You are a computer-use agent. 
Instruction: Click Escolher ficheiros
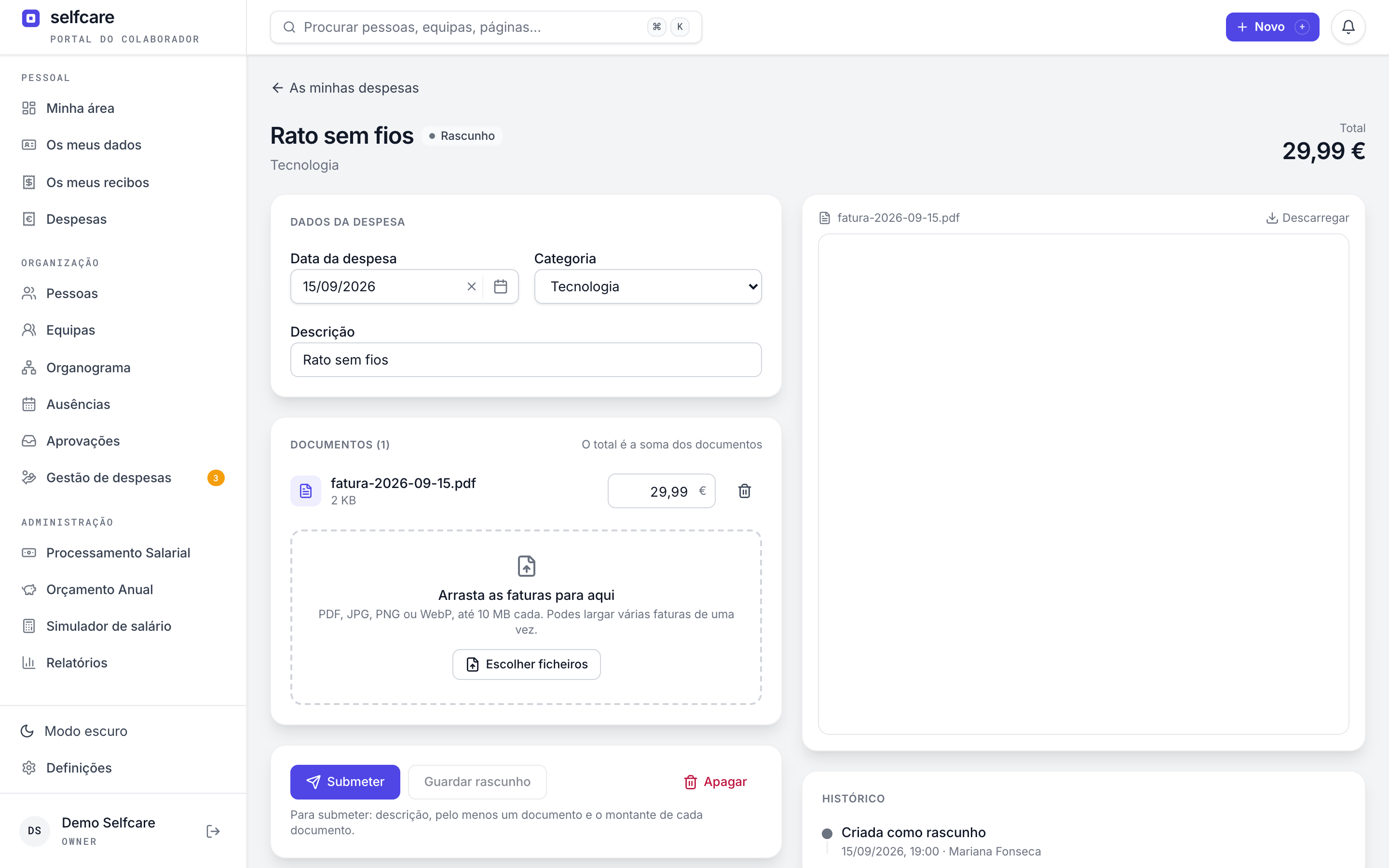(526, 664)
